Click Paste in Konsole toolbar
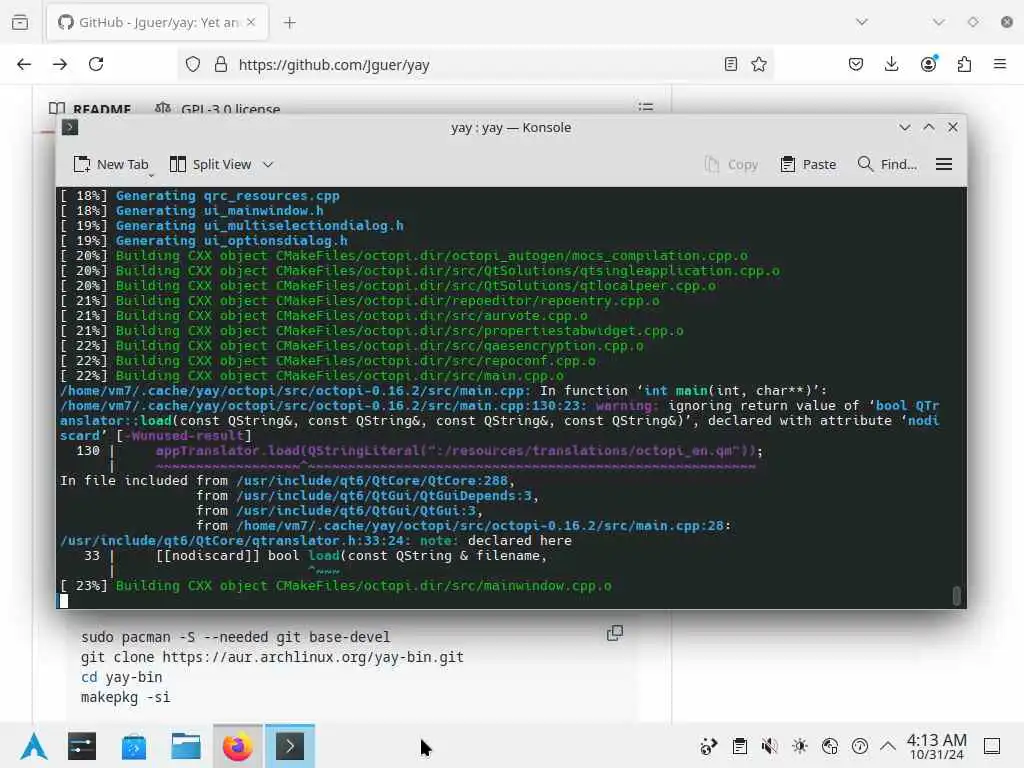The image size is (1024, 768). [x=808, y=165]
